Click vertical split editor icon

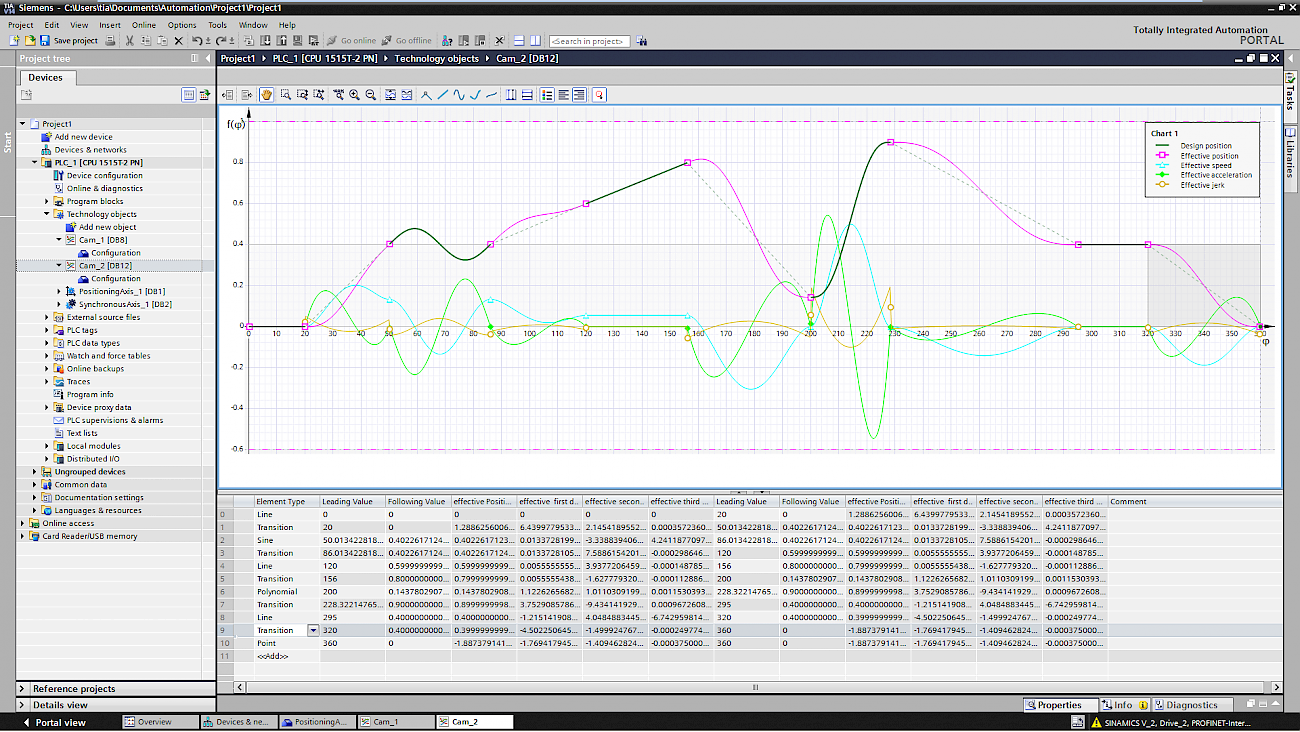pos(535,41)
